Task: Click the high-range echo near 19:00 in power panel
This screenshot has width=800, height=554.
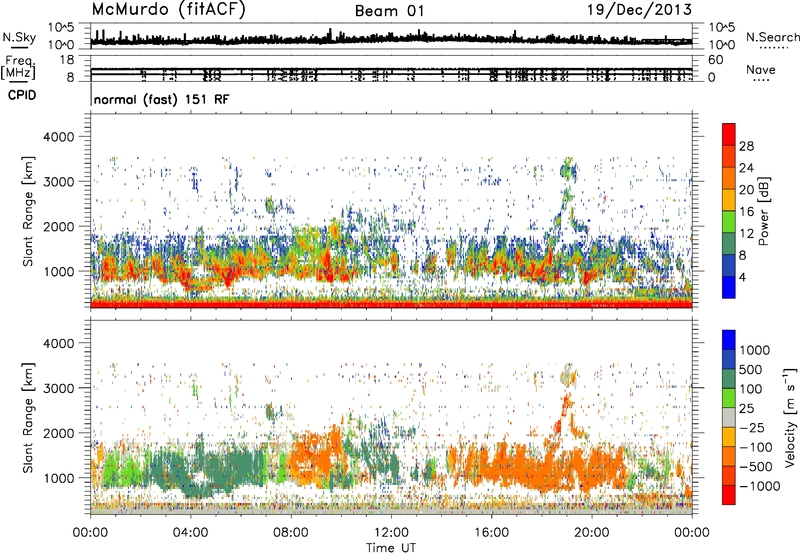Action: click(568, 172)
